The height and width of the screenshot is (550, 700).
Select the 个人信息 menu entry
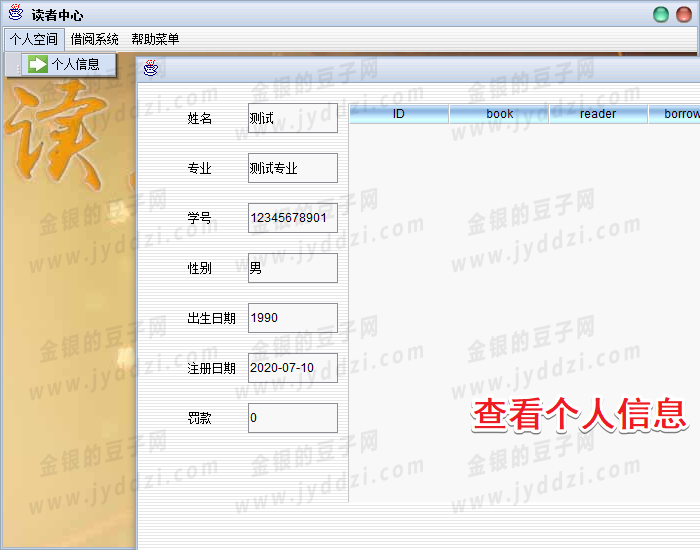click(68, 64)
